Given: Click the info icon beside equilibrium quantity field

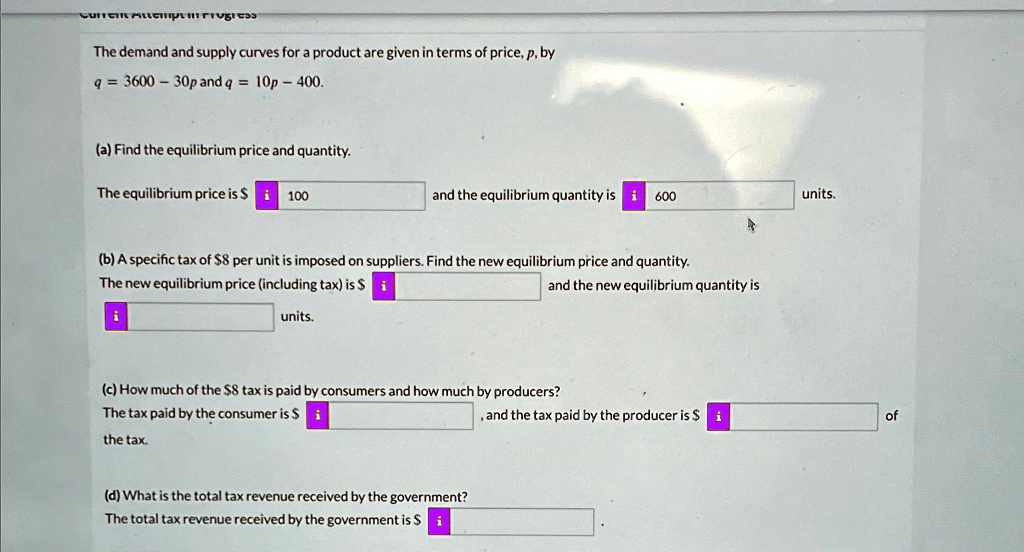Looking at the screenshot, I should [x=633, y=196].
